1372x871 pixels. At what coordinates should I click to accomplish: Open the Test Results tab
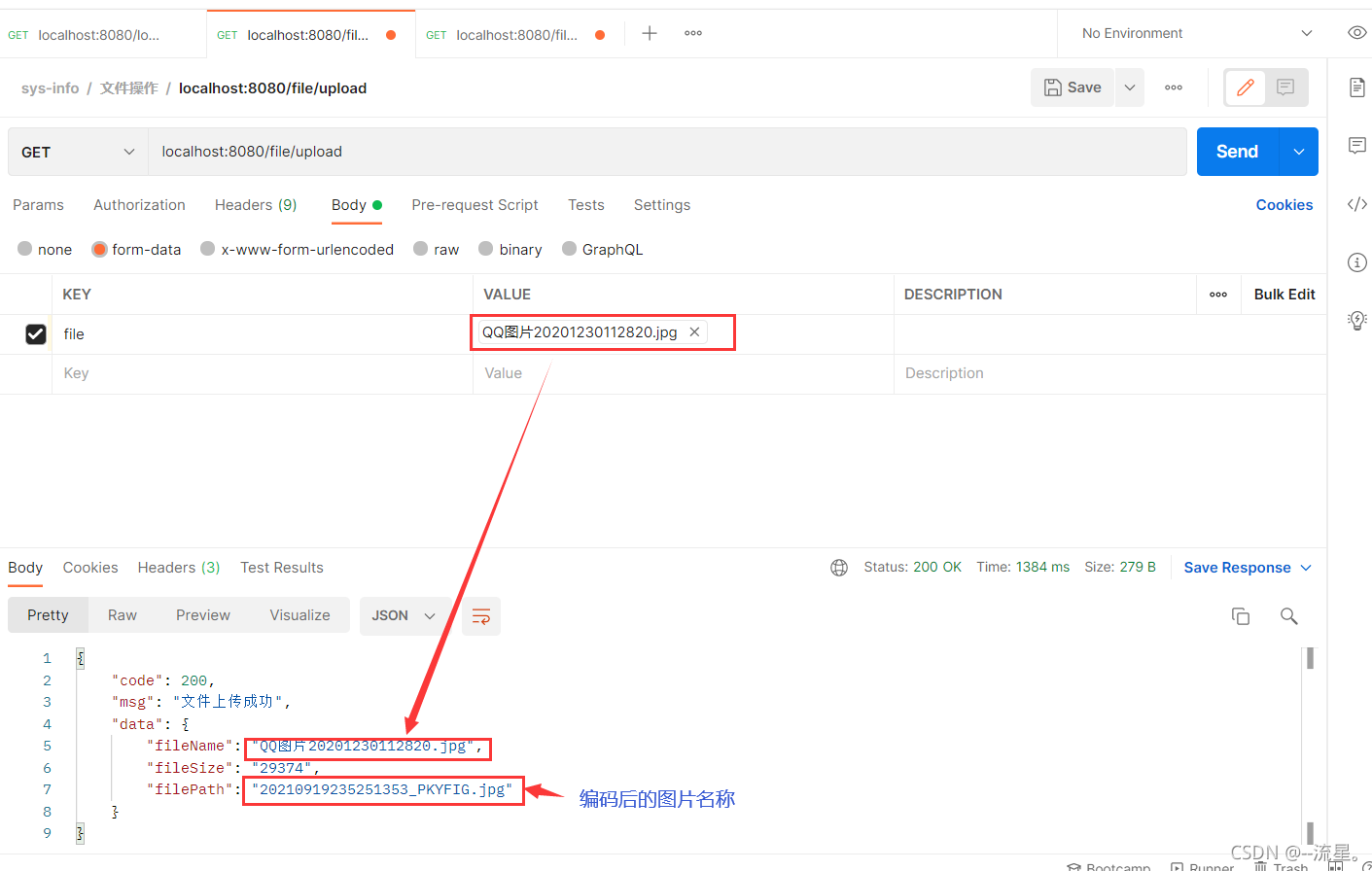coord(282,568)
